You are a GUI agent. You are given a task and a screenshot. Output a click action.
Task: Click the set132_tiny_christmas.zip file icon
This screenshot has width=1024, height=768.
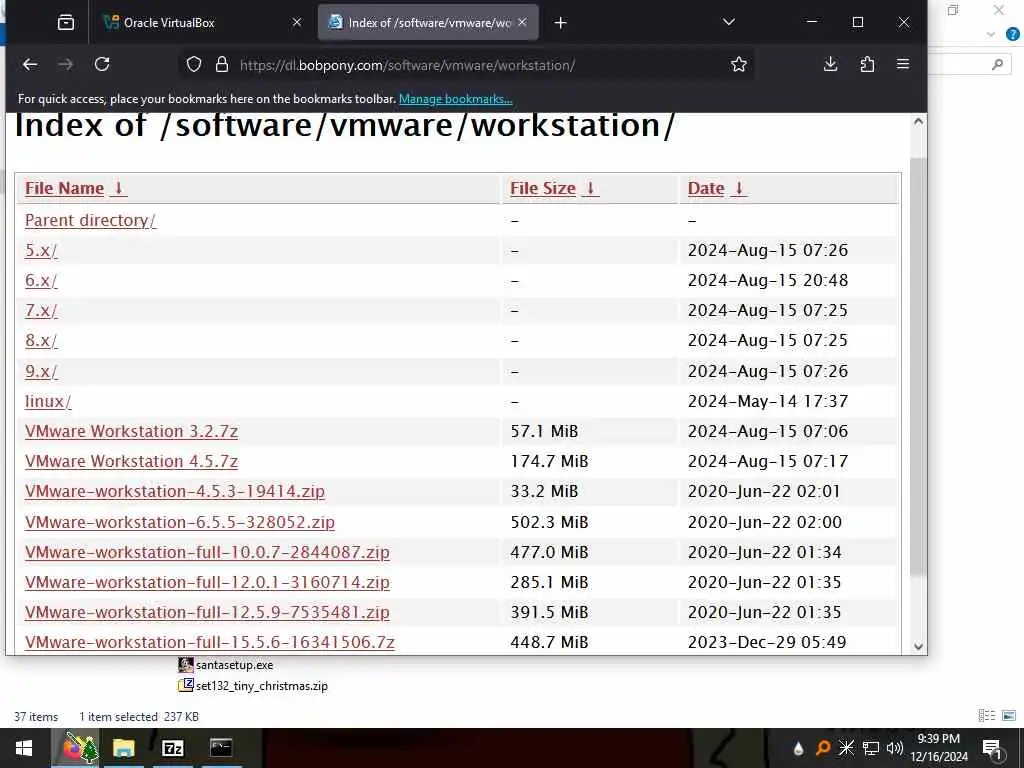click(185, 685)
